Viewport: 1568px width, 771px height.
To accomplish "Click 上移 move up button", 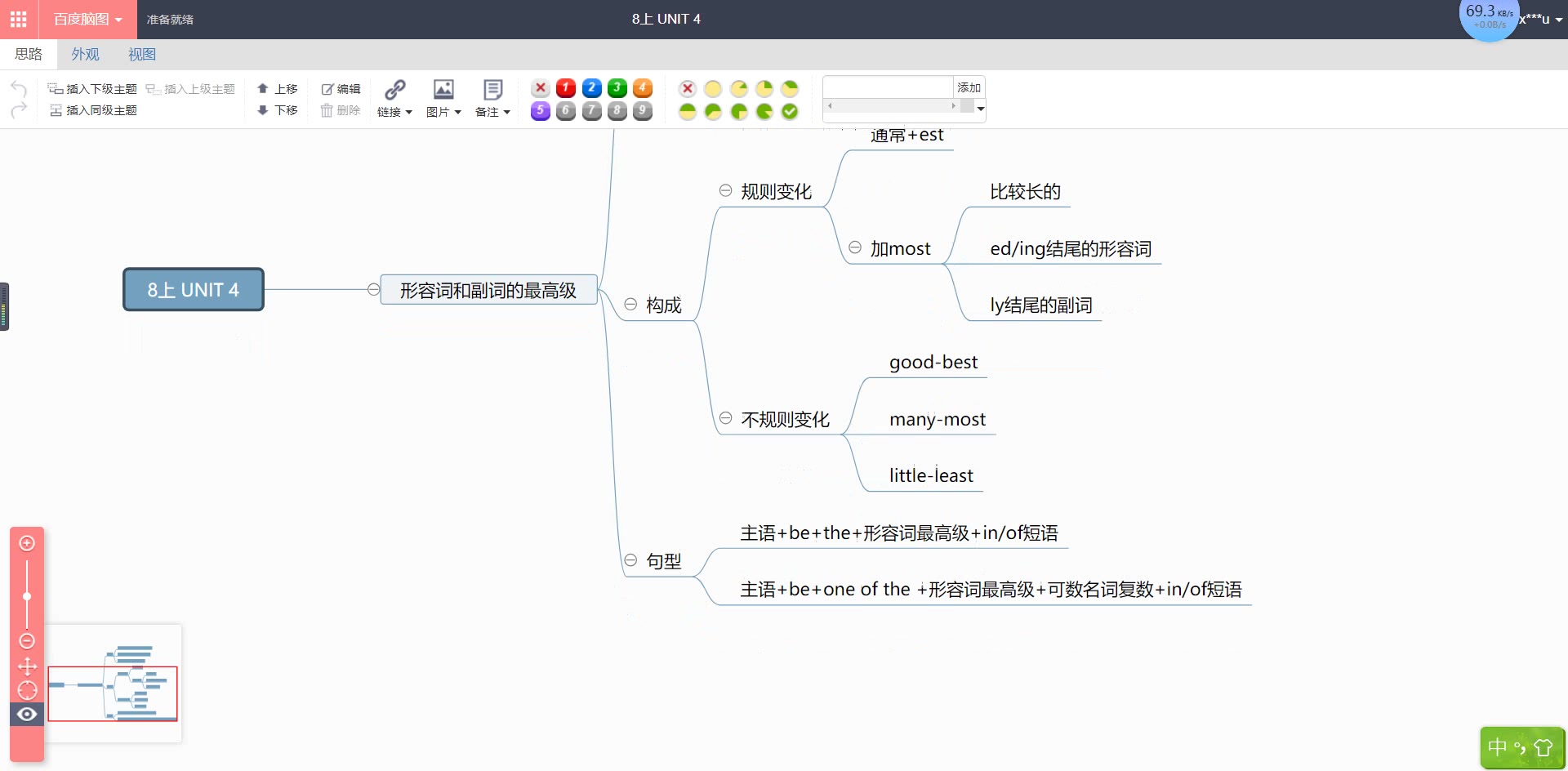I will click(278, 89).
